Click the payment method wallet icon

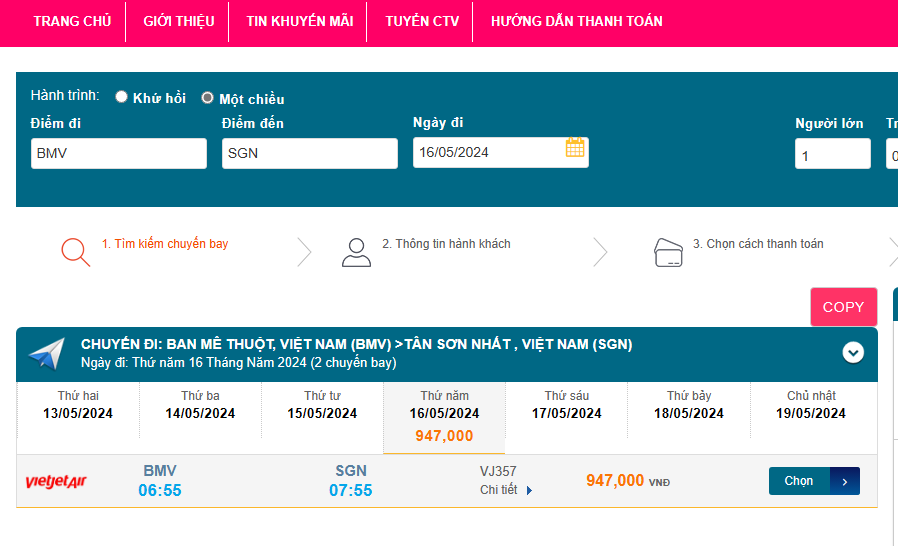668,252
